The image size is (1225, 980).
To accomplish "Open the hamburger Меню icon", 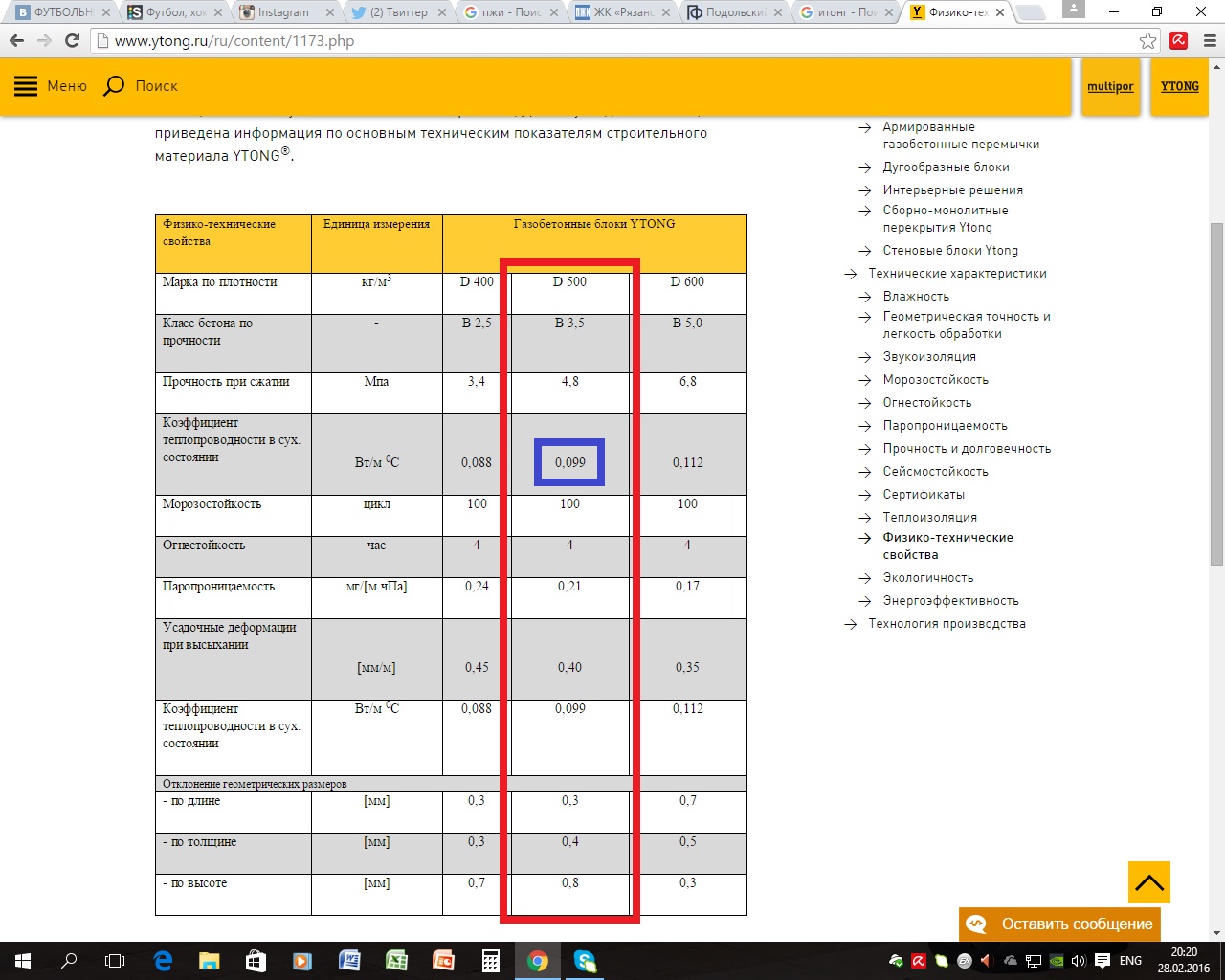I will click(x=26, y=86).
